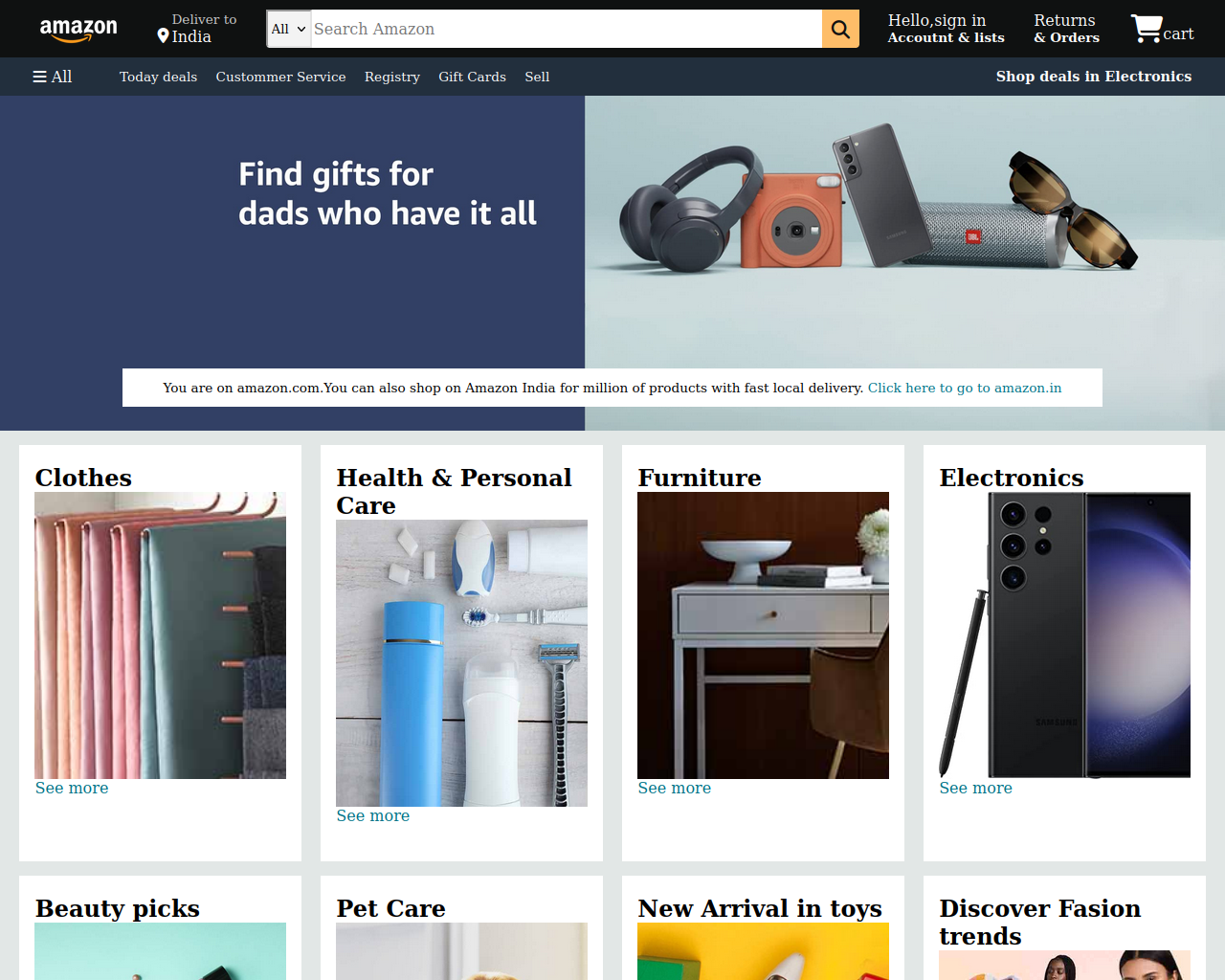The height and width of the screenshot is (980, 1225).
Task: Click the Clothes product image
Action: coord(160,635)
